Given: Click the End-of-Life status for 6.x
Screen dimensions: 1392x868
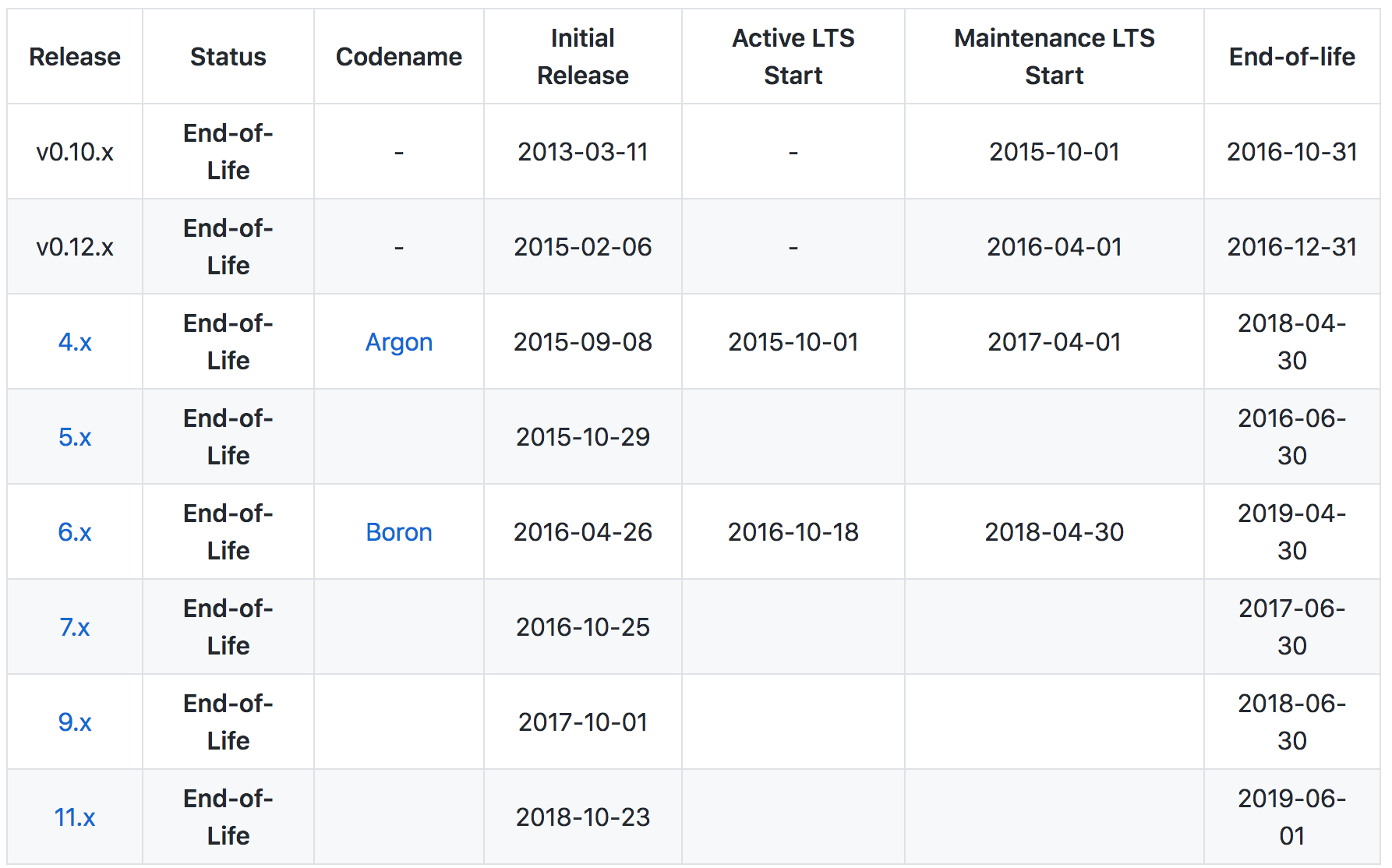Looking at the screenshot, I should [x=228, y=531].
